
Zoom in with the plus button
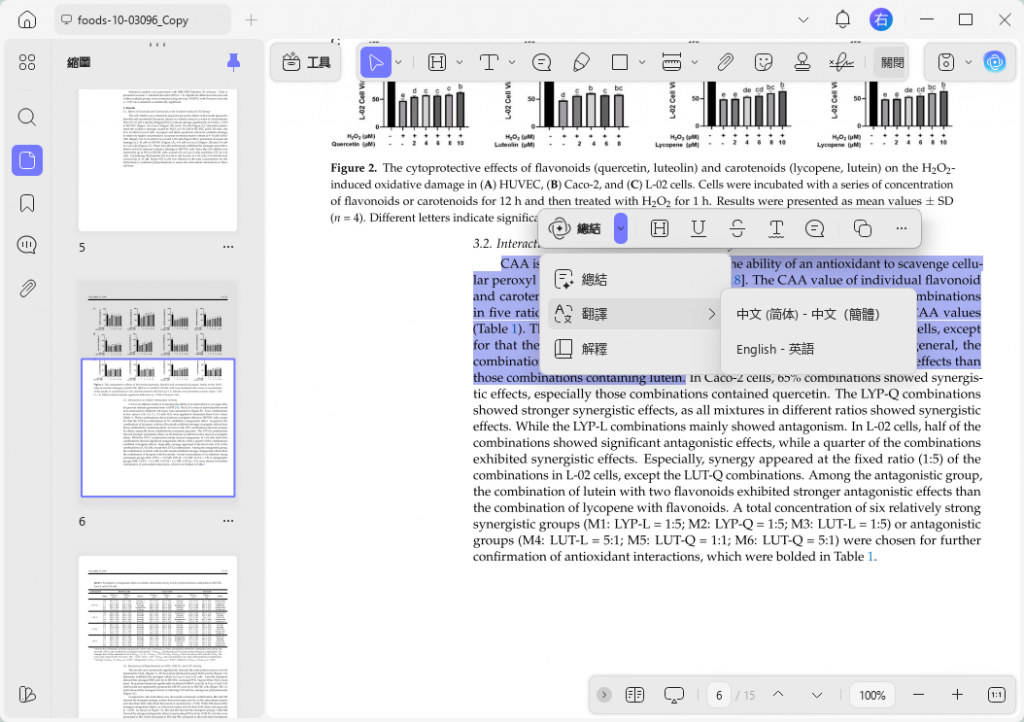pos(957,695)
